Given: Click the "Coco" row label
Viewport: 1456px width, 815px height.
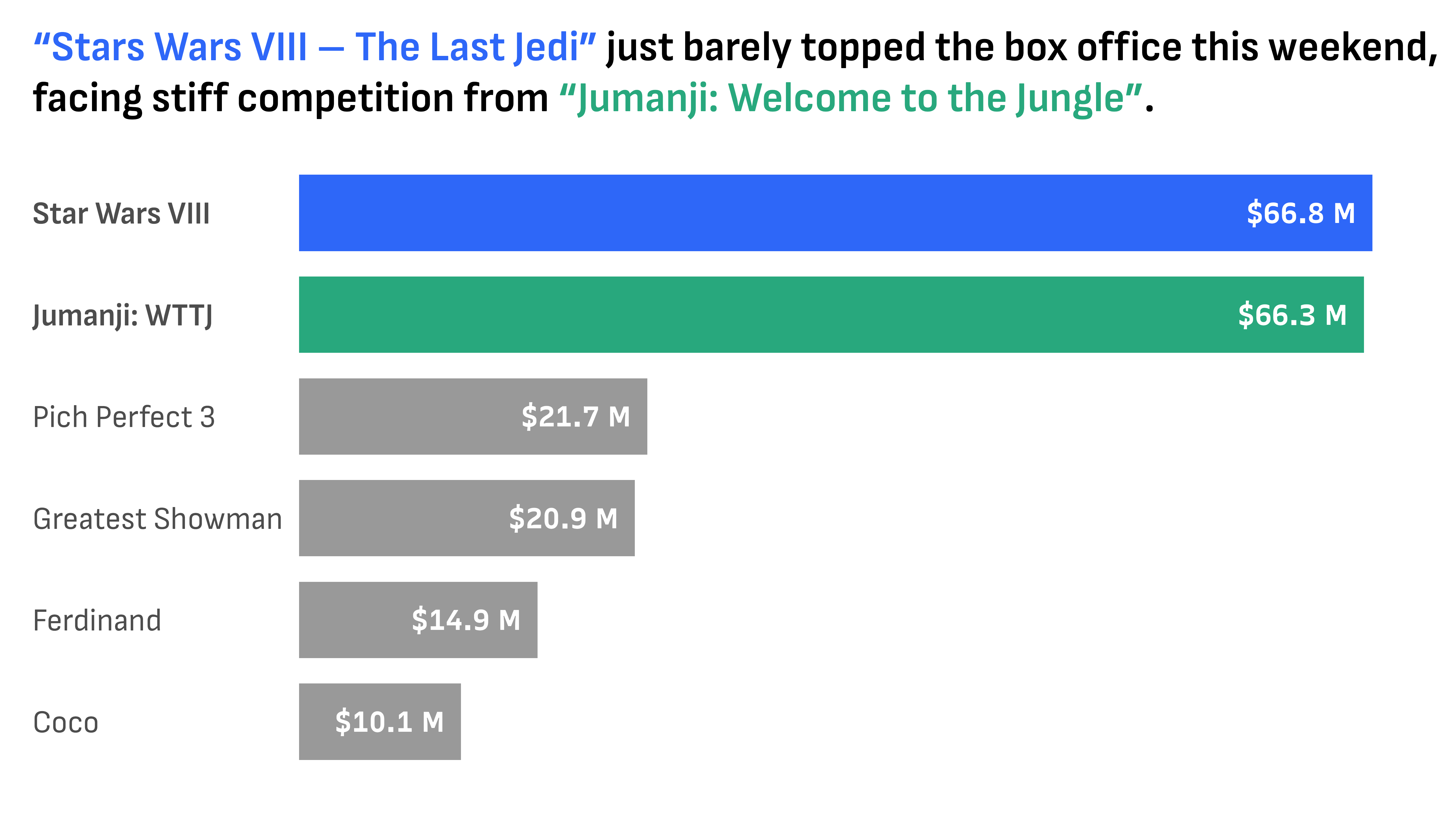Looking at the screenshot, I should coord(66,722).
